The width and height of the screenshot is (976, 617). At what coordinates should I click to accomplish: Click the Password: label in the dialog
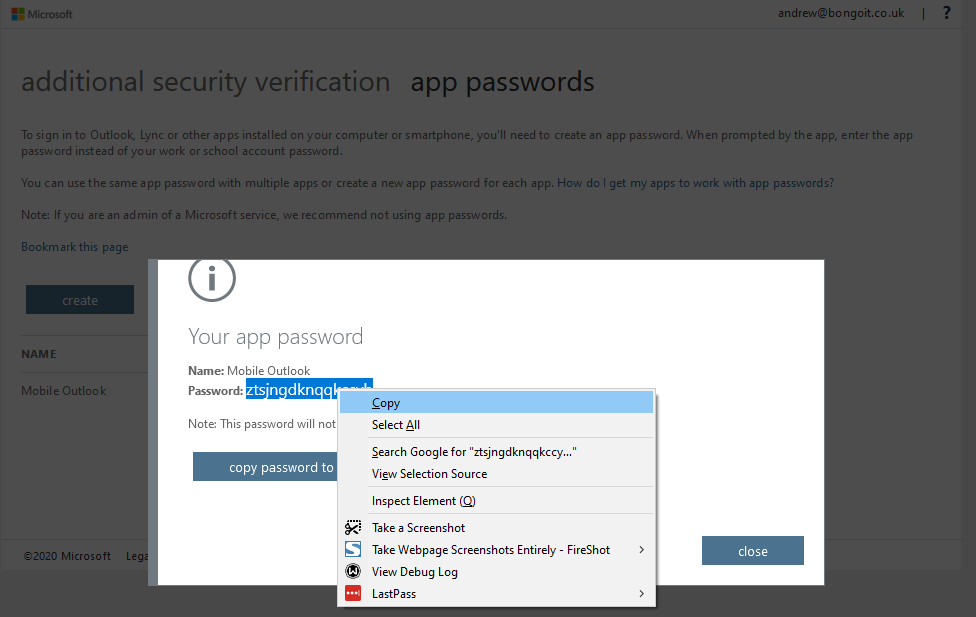[x=215, y=391]
